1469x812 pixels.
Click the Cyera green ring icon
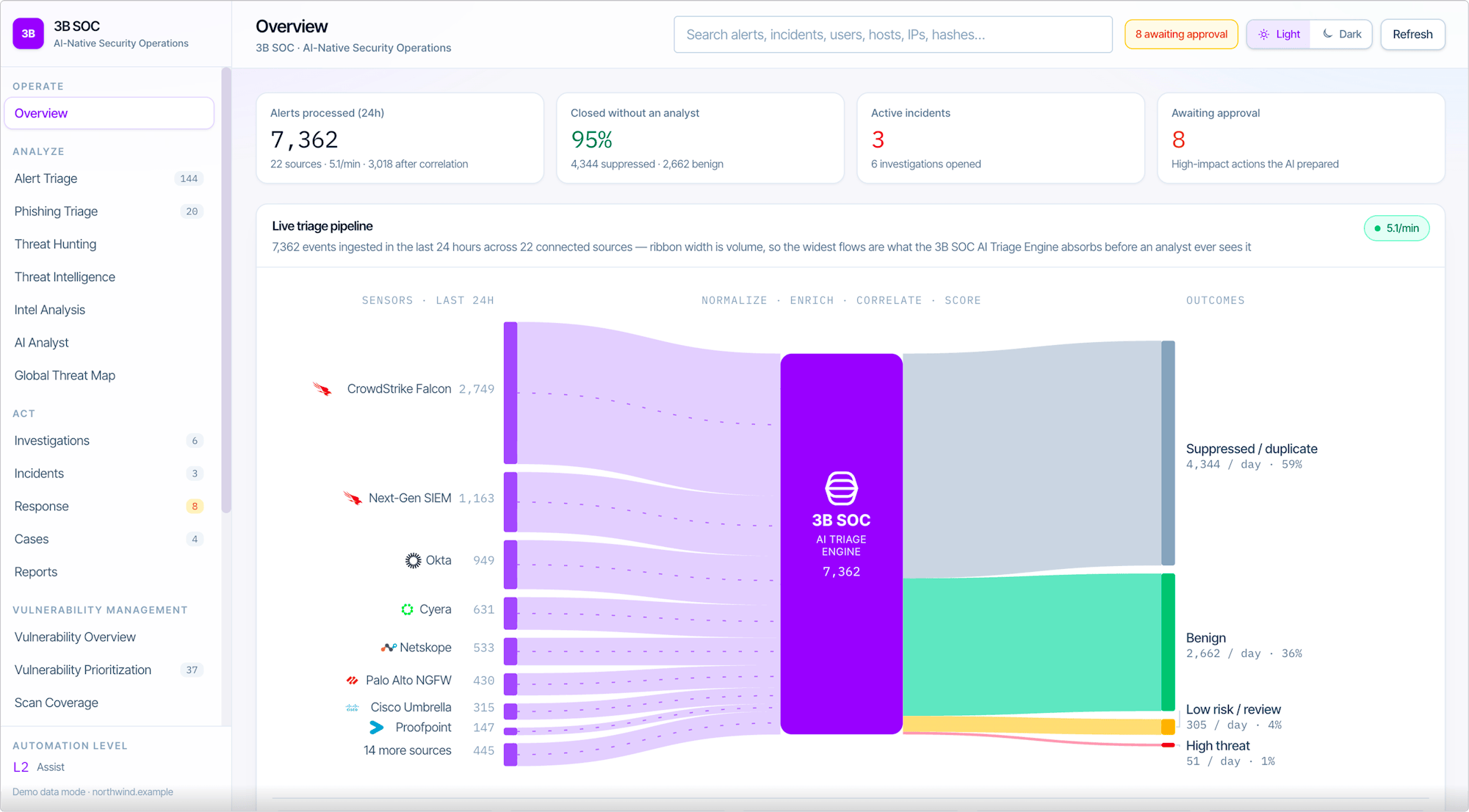pos(407,609)
